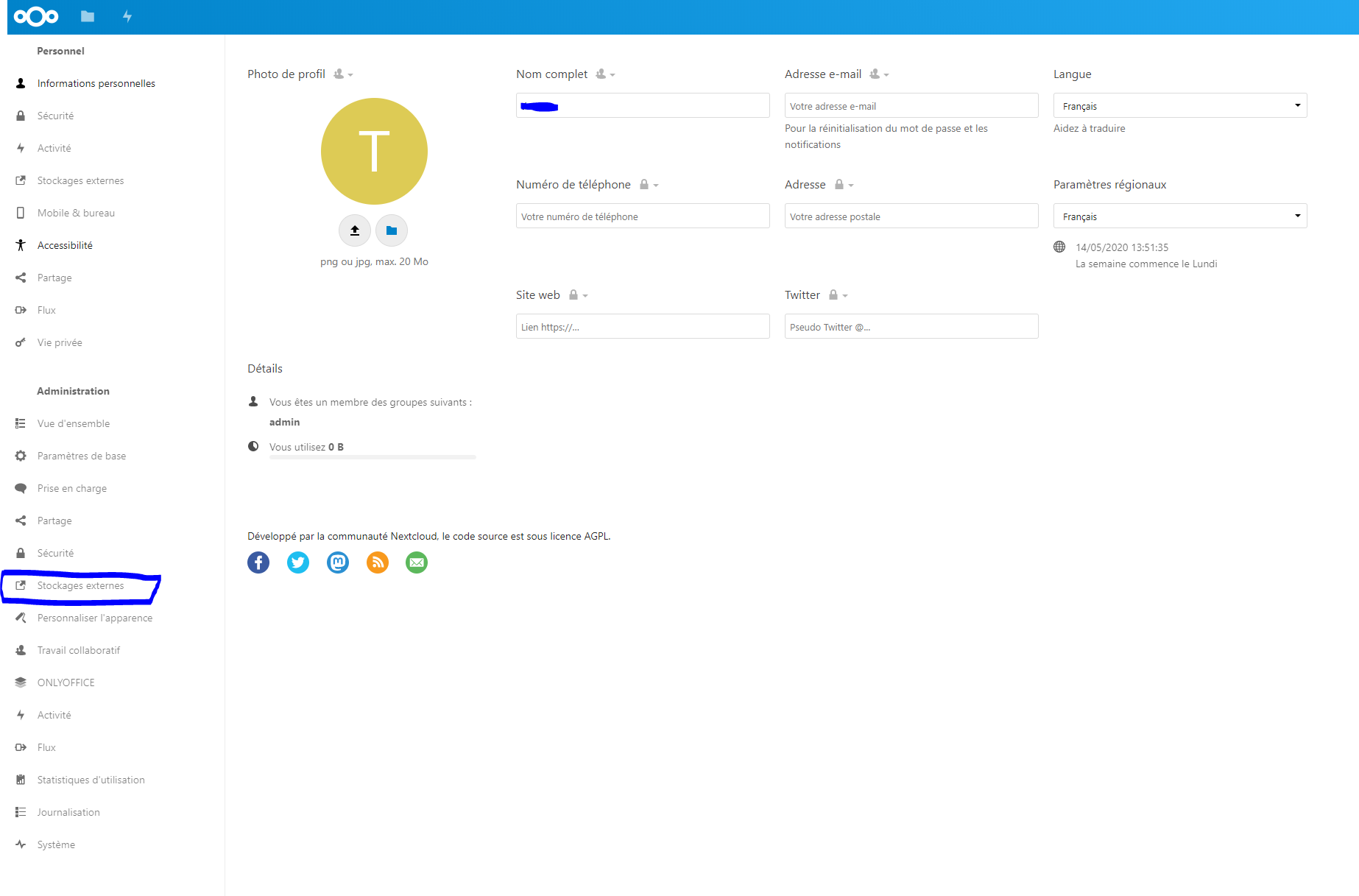1359x896 pixels.
Task: Open personal Stockages externes section
Action: tap(80, 180)
